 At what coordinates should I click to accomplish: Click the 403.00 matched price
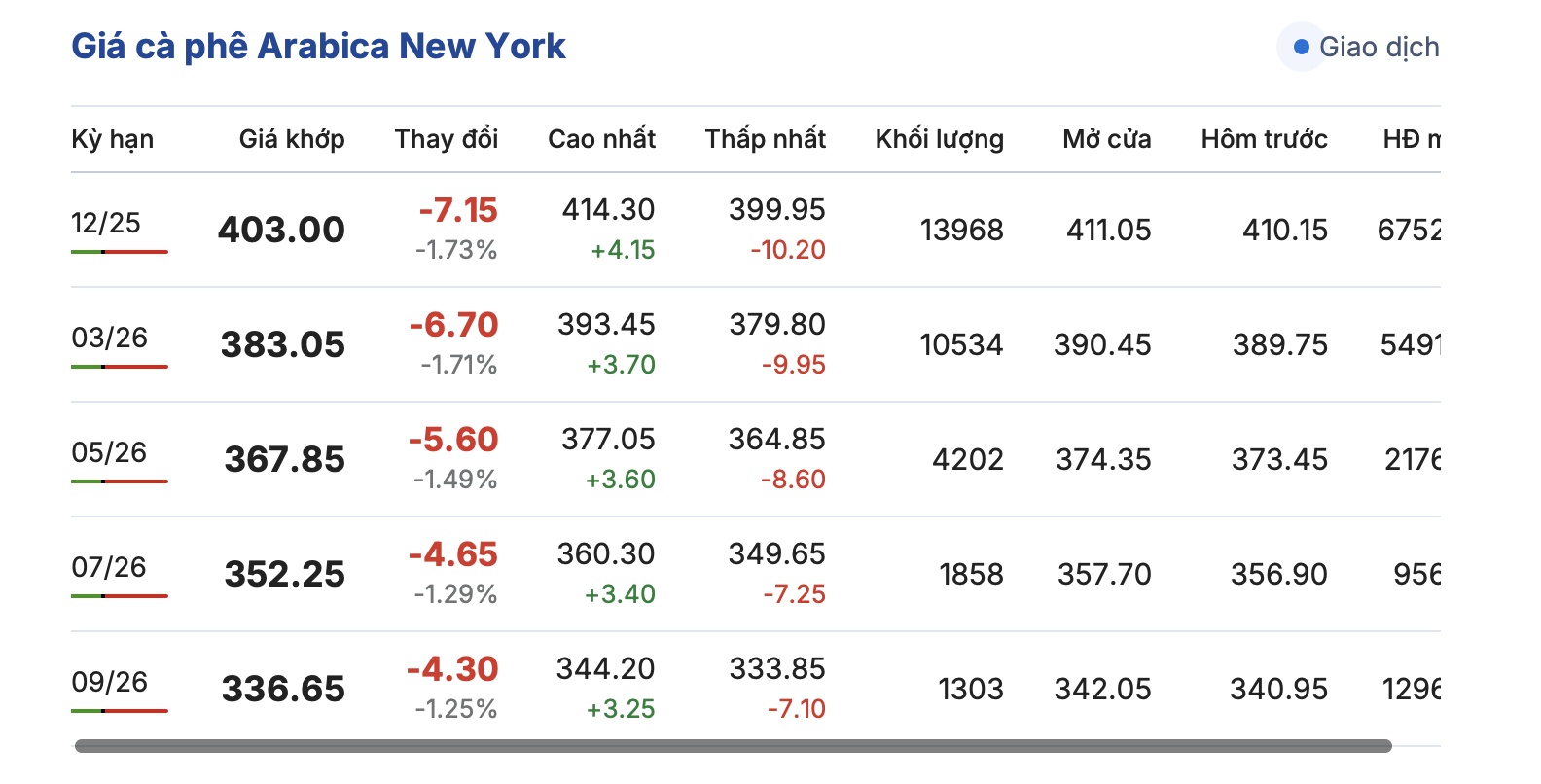pyautogui.click(x=281, y=231)
